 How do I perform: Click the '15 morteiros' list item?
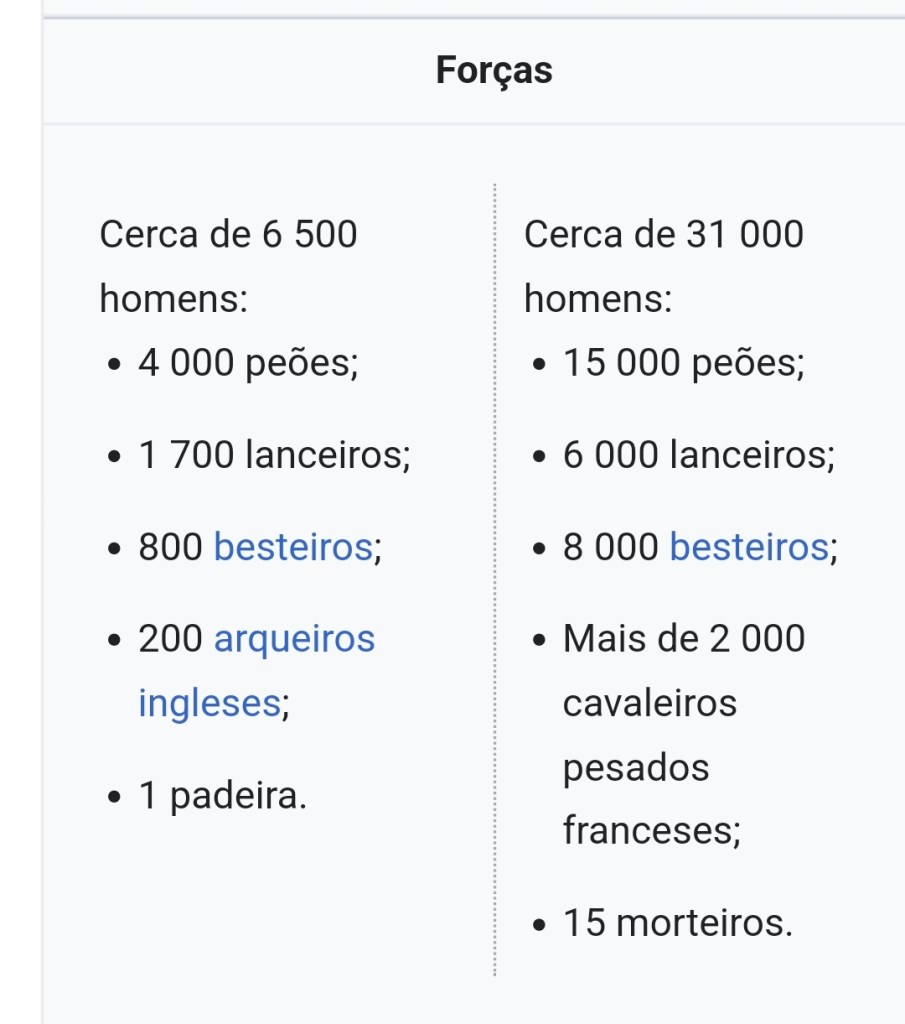(677, 922)
